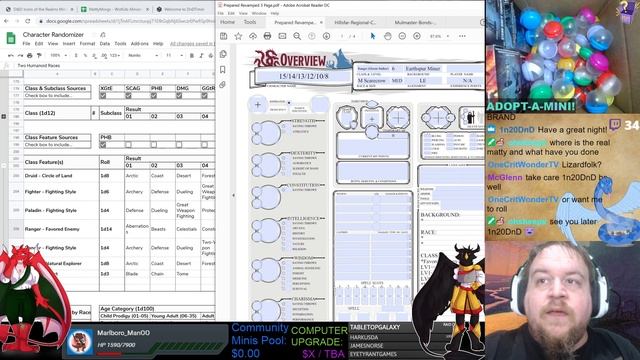Image resolution: width=640 pixels, height=360 pixels.
Task: Uncheck the GGtR source checkbox
Action: pyautogui.click(x=204, y=96)
